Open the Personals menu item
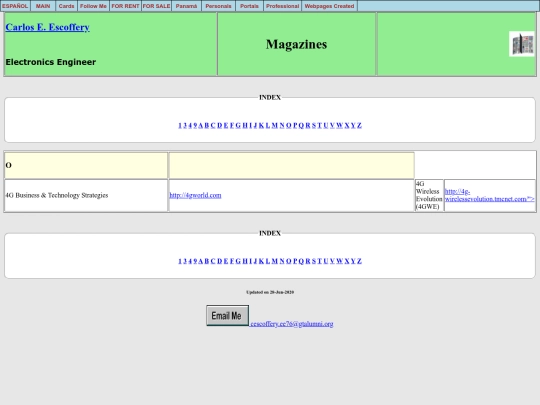Screen dimensions: 540x405 coord(218,6)
